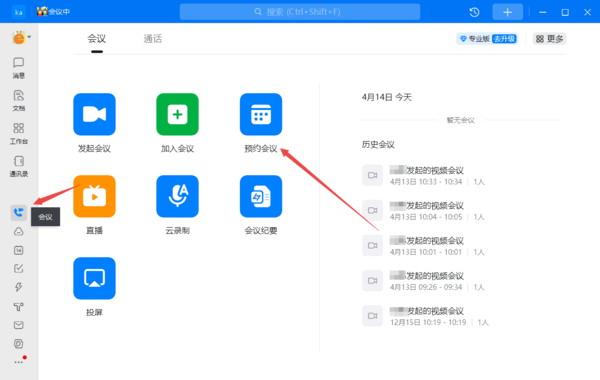This screenshot has height=380, width=600.
Task: Open 通讯录 contacts in the sidebar
Action: (x=18, y=166)
